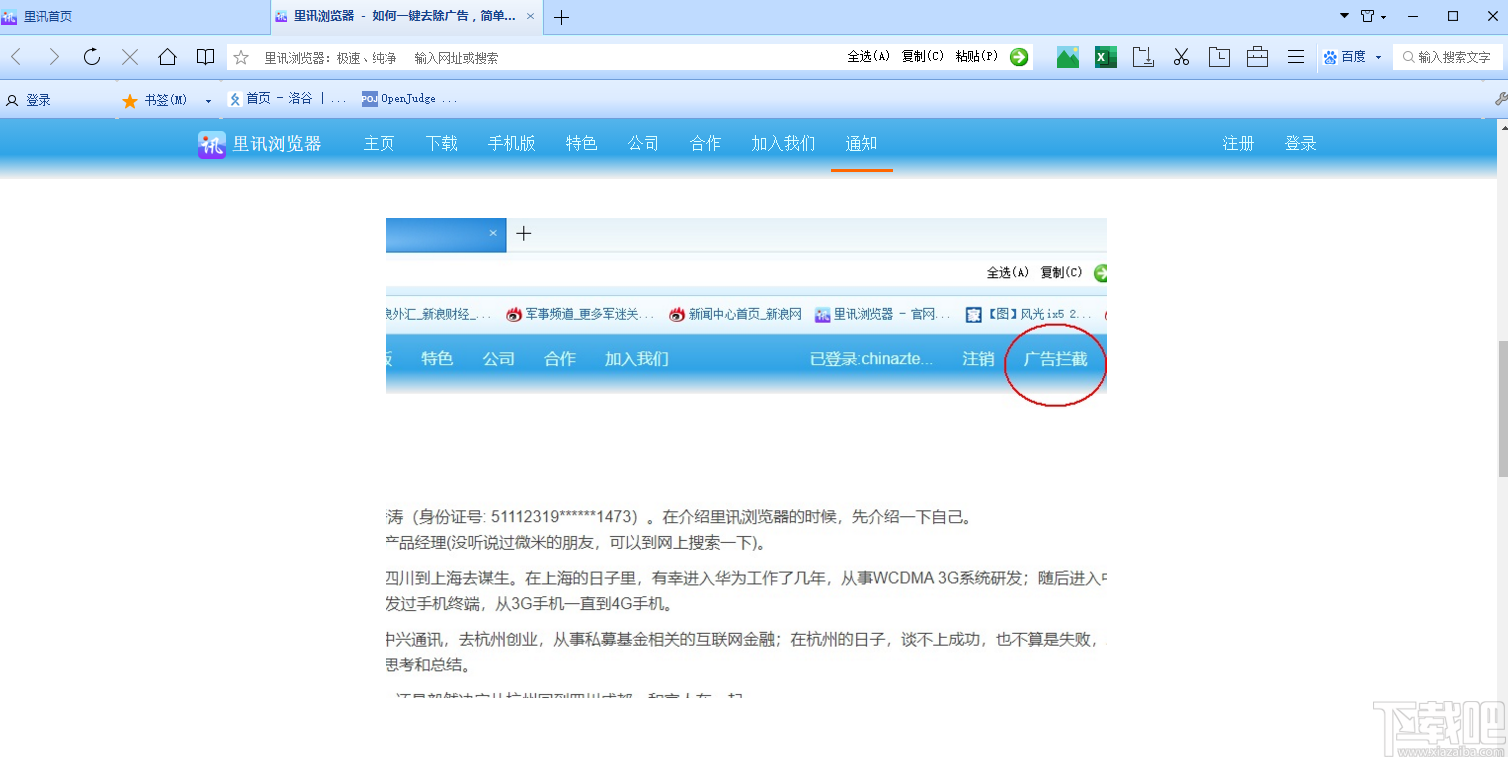Viewport: 1508px width, 757px height.
Task: Open the OpenJudge bookmark
Action: pos(410,99)
